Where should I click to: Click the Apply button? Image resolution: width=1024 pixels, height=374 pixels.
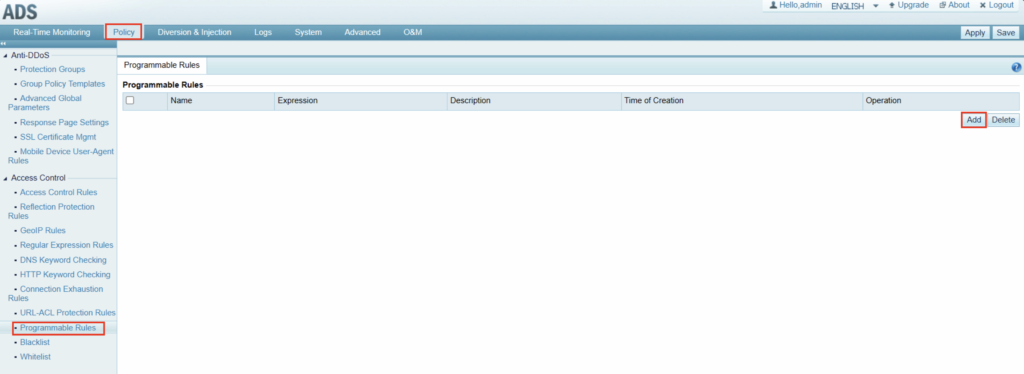click(x=974, y=33)
